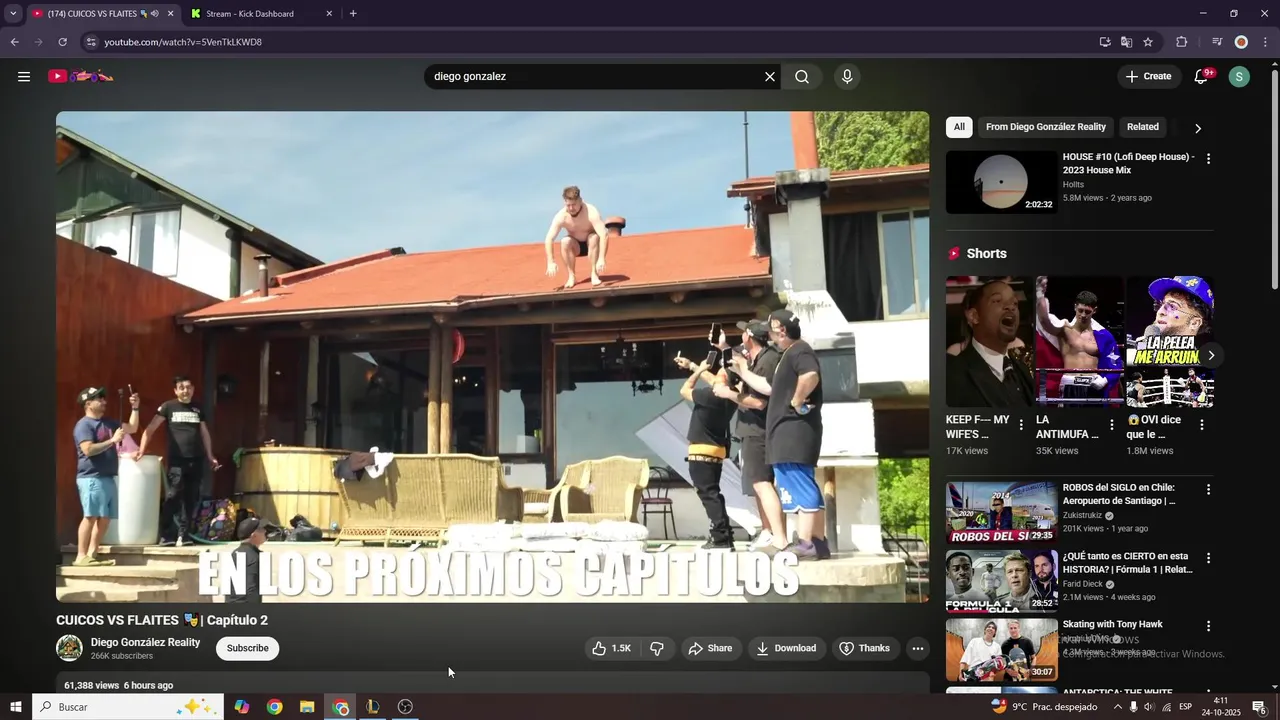Show more filter chips with right arrow
Screen dimensions: 1280x720
pos(1198,128)
